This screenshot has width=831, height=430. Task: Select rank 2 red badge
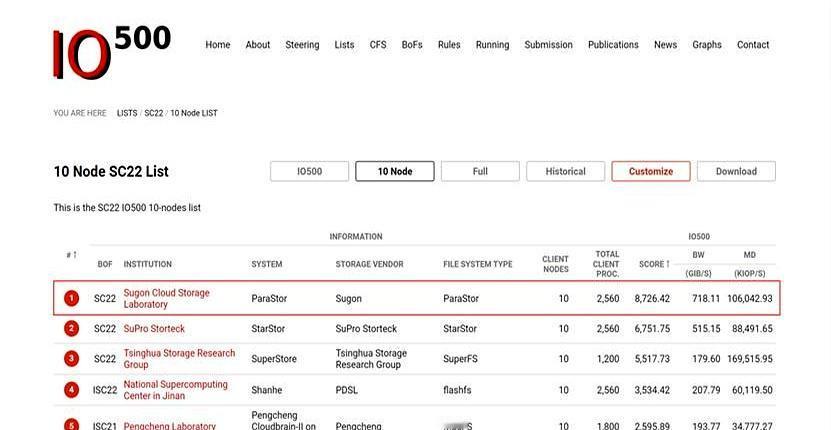[71, 329]
